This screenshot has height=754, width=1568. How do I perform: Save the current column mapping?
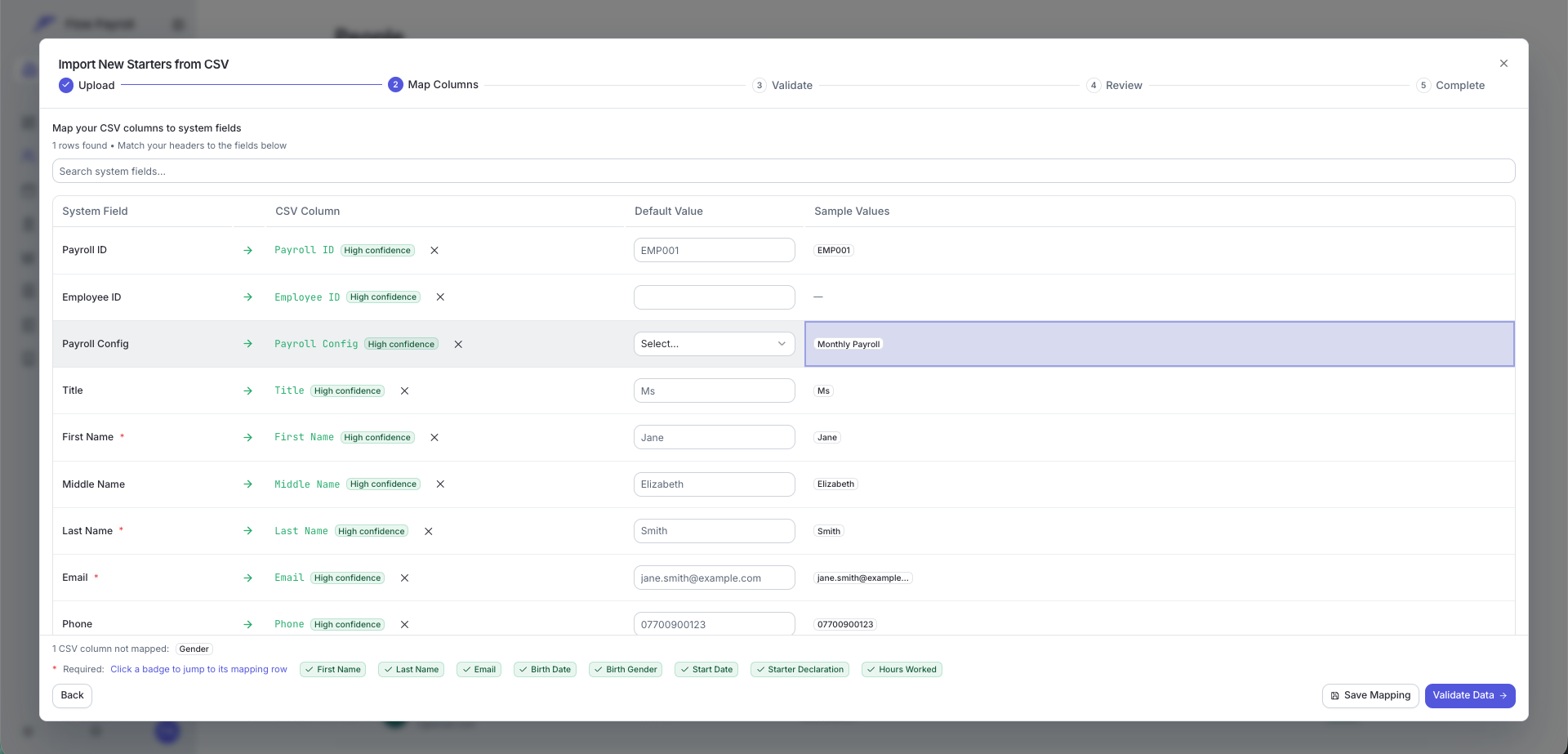pyautogui.click(x=1370, y=696)
